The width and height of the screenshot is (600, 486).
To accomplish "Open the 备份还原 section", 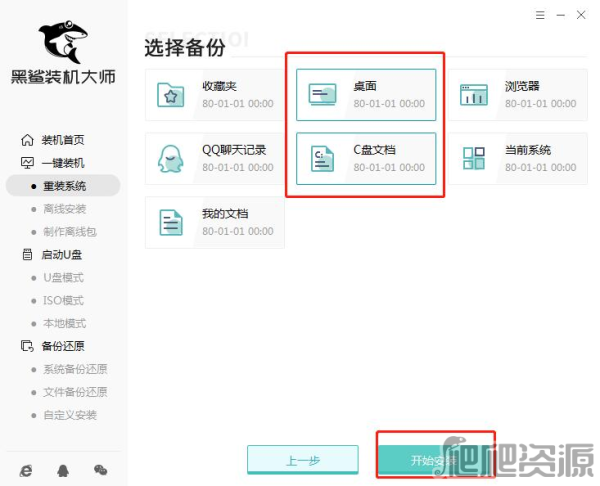I will 63,346.
